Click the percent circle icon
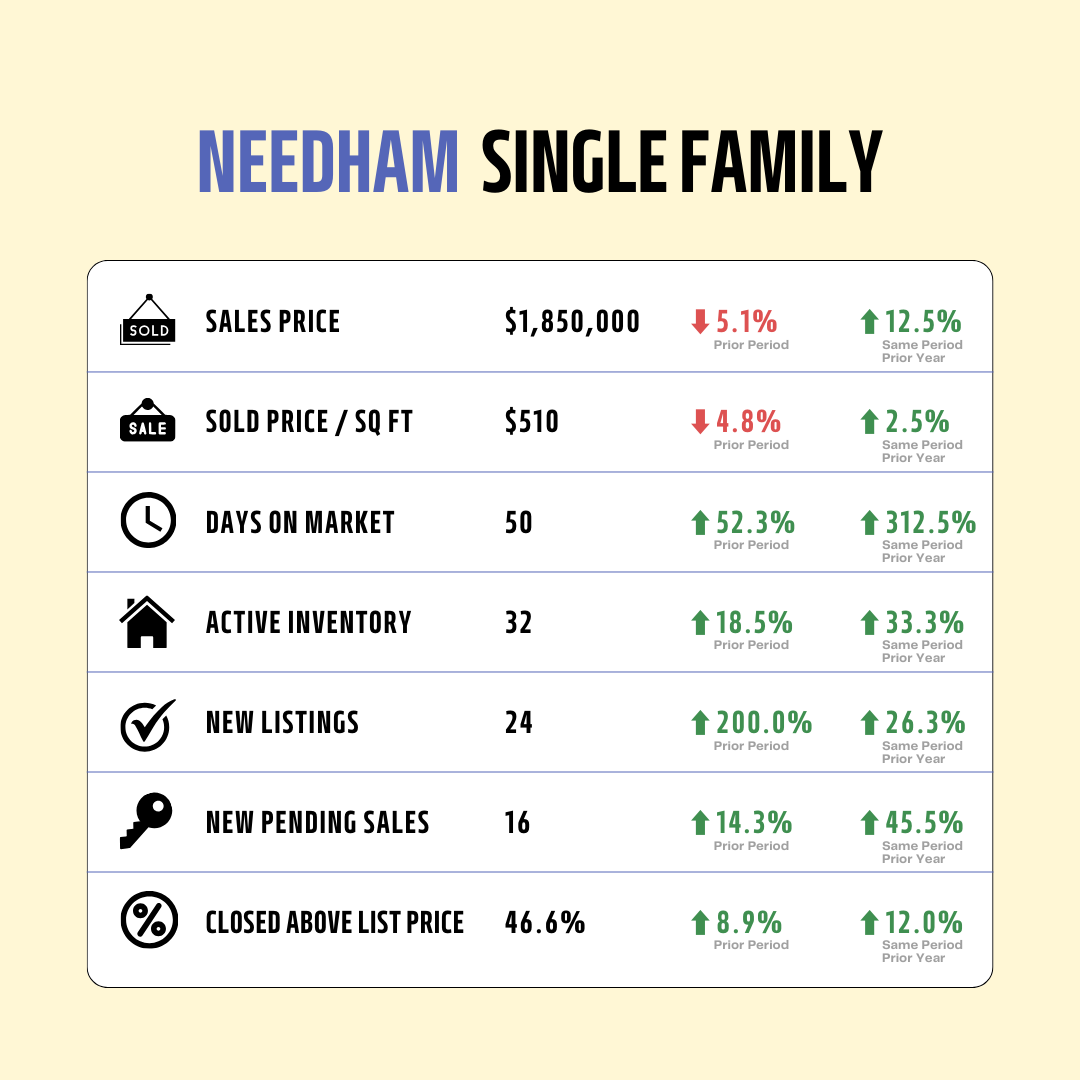 149,920
